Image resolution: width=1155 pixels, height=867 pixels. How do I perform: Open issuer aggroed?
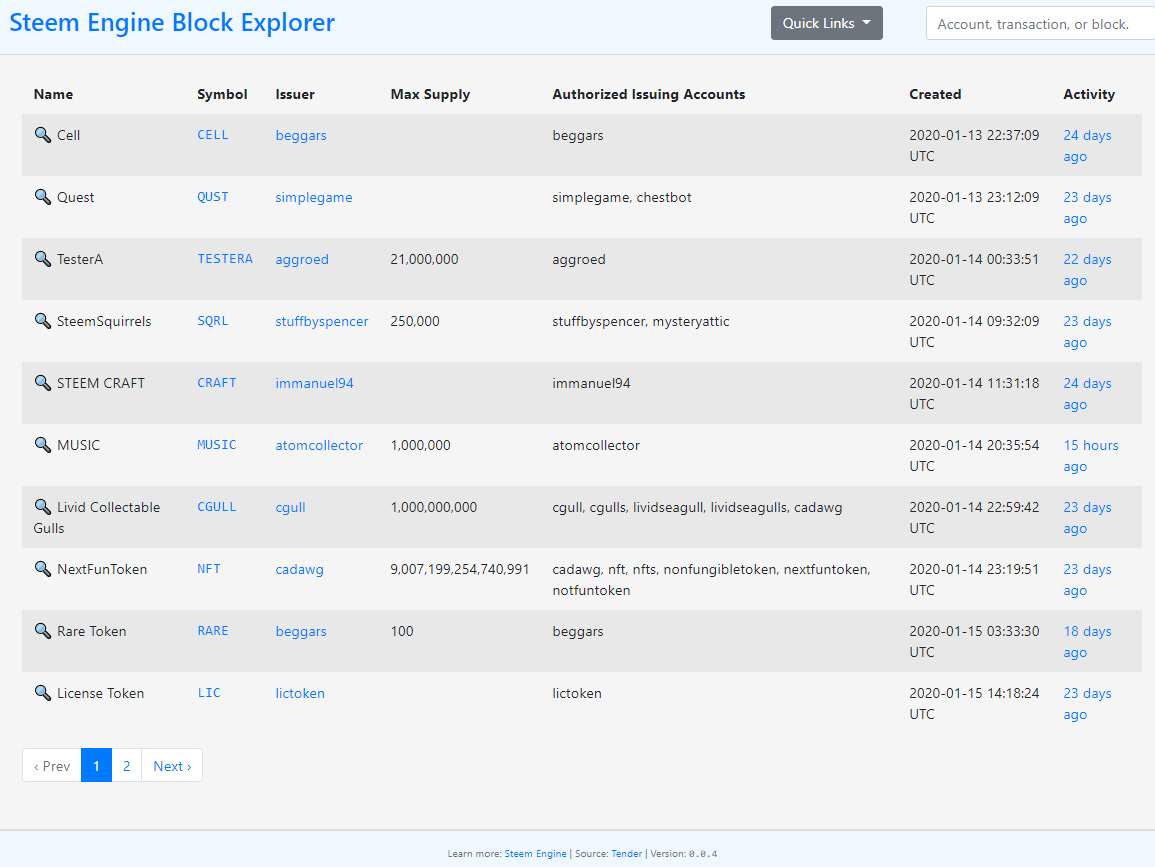click(x=302, y=259)
